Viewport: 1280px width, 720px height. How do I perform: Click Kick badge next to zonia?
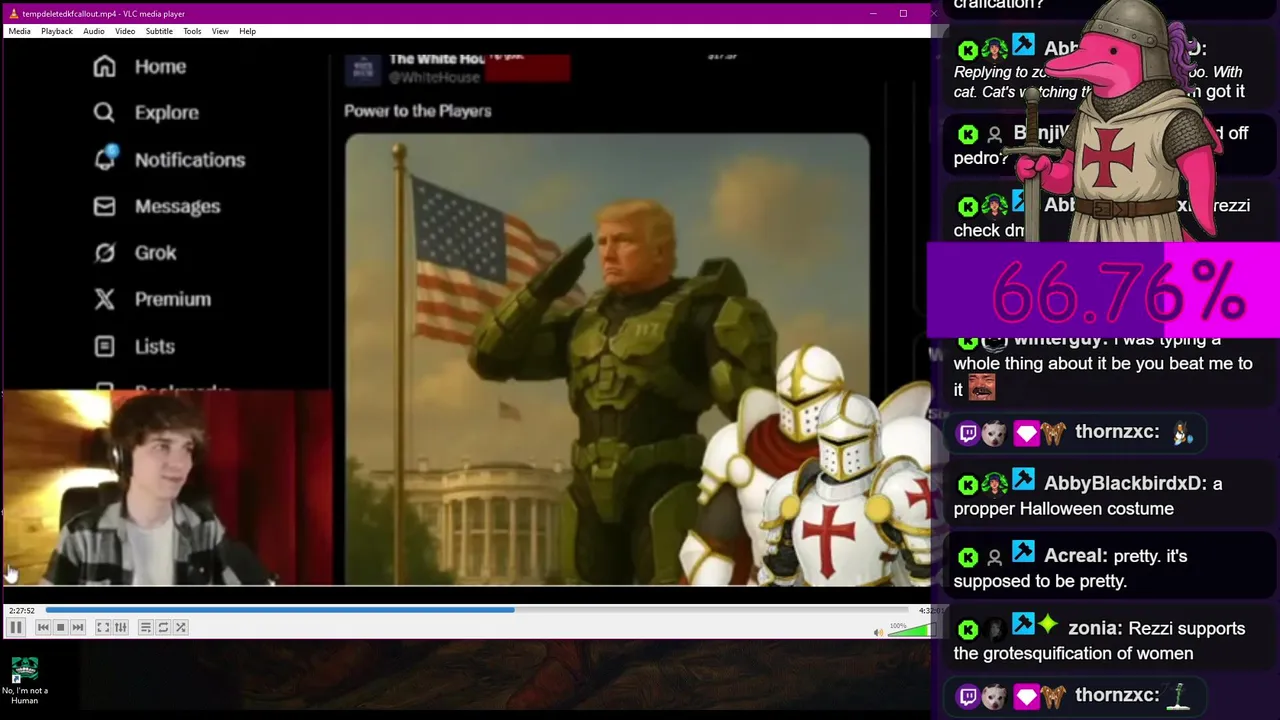point(968,629)
